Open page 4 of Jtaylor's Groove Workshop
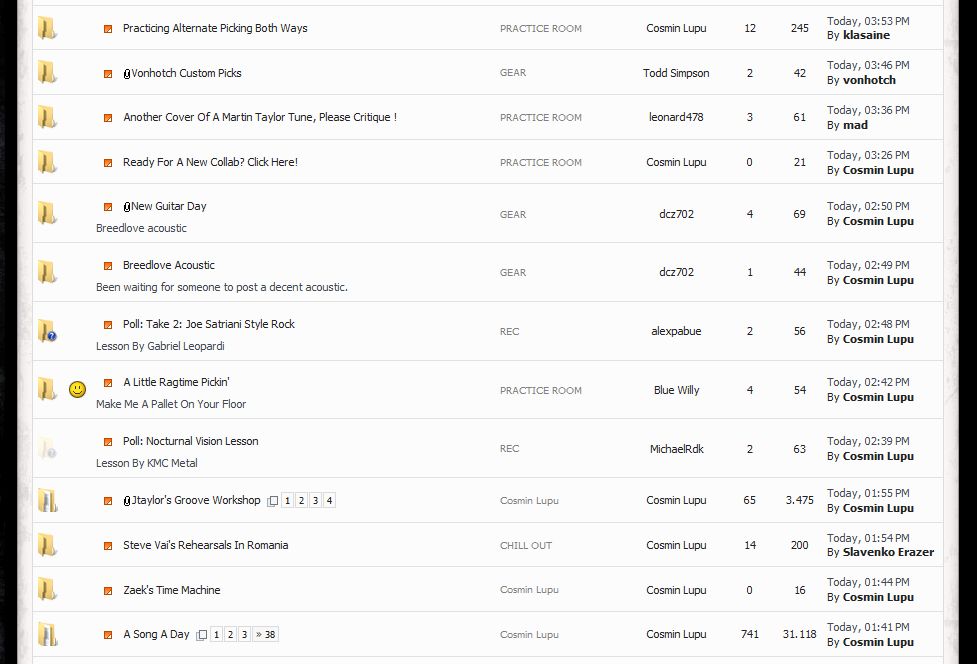977x664 pixels. 330,500
